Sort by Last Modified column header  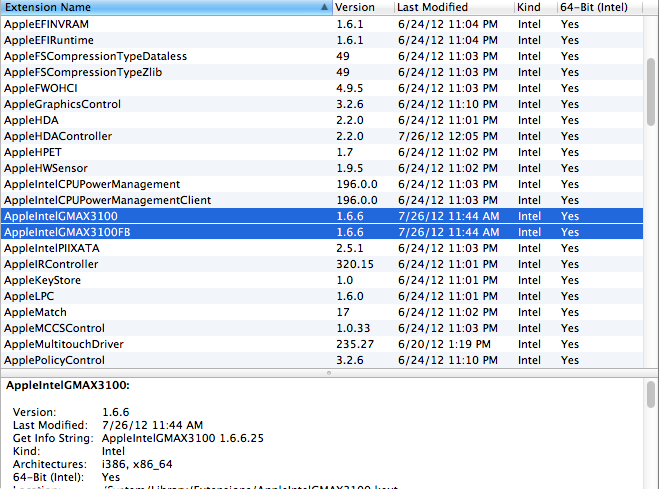point(453,7)
